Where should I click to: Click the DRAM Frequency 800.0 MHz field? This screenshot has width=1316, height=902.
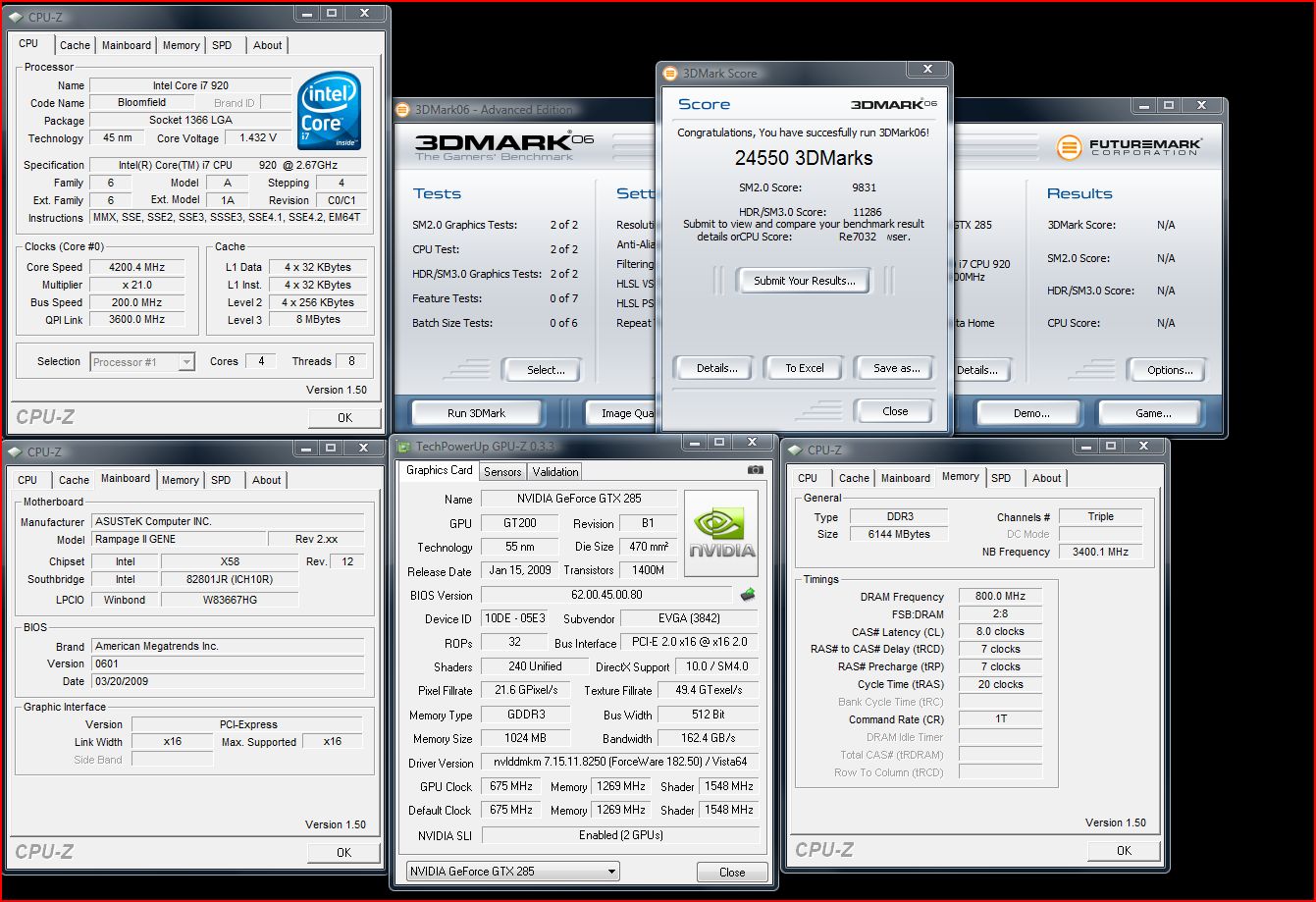point(1001,596)
